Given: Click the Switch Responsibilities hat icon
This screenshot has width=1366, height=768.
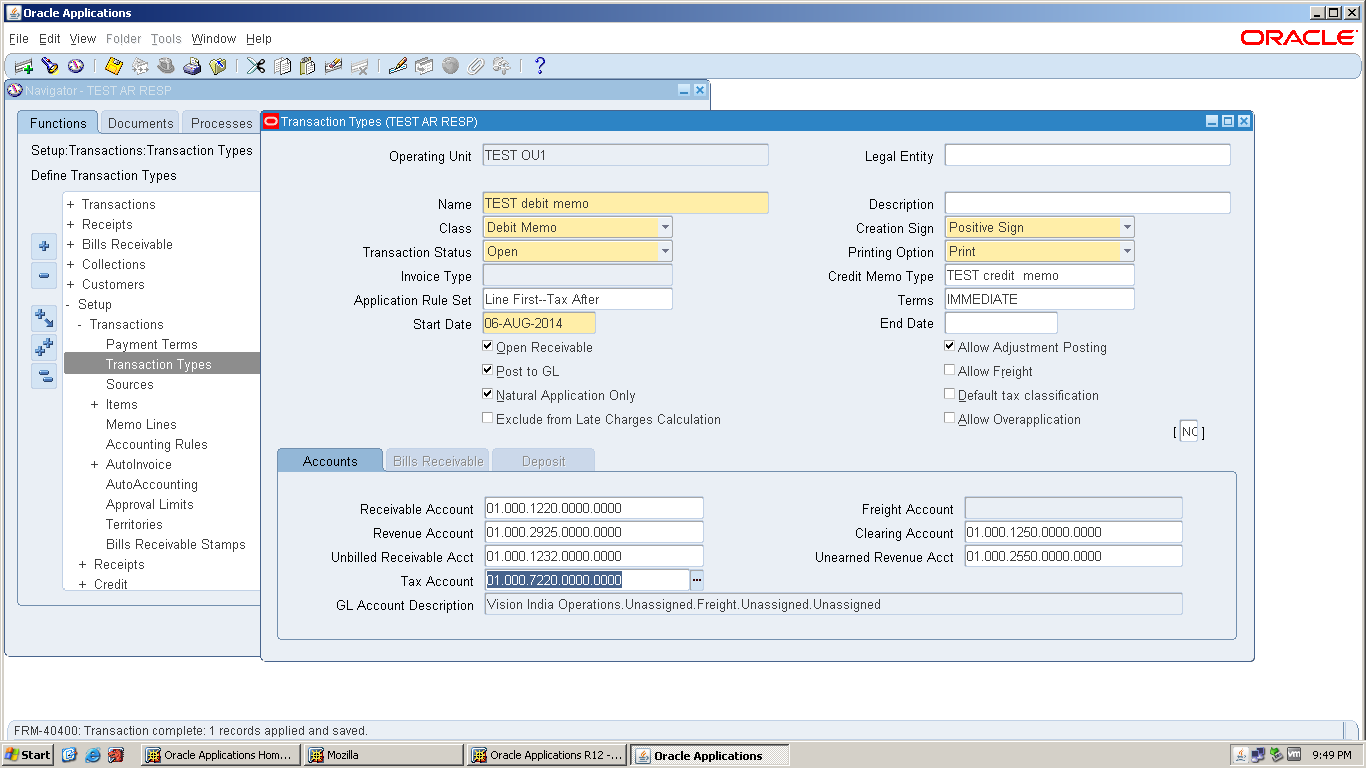Looking at the screenshot, I should (166, 66).
